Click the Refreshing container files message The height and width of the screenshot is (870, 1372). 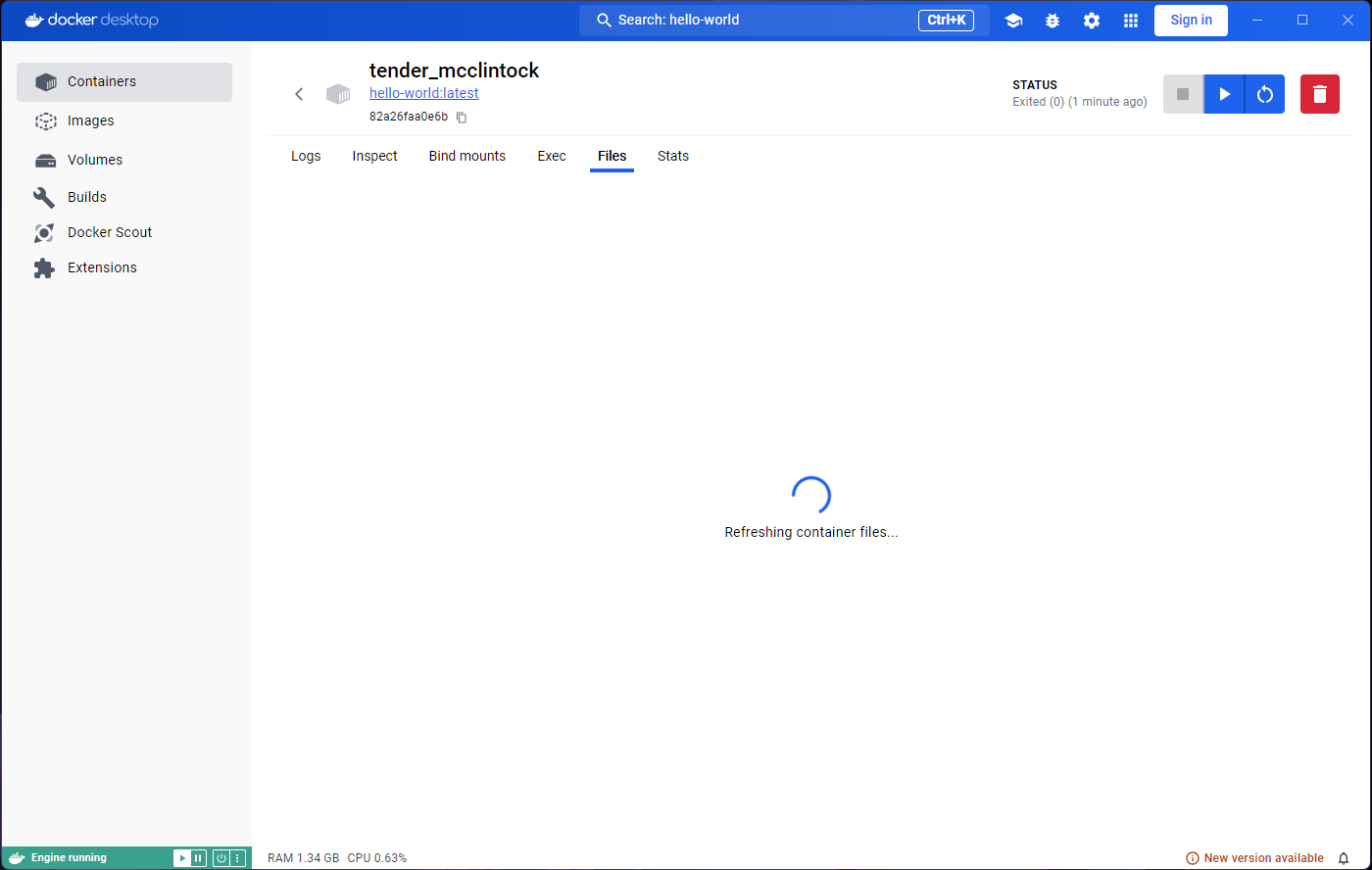pos(811,533)
